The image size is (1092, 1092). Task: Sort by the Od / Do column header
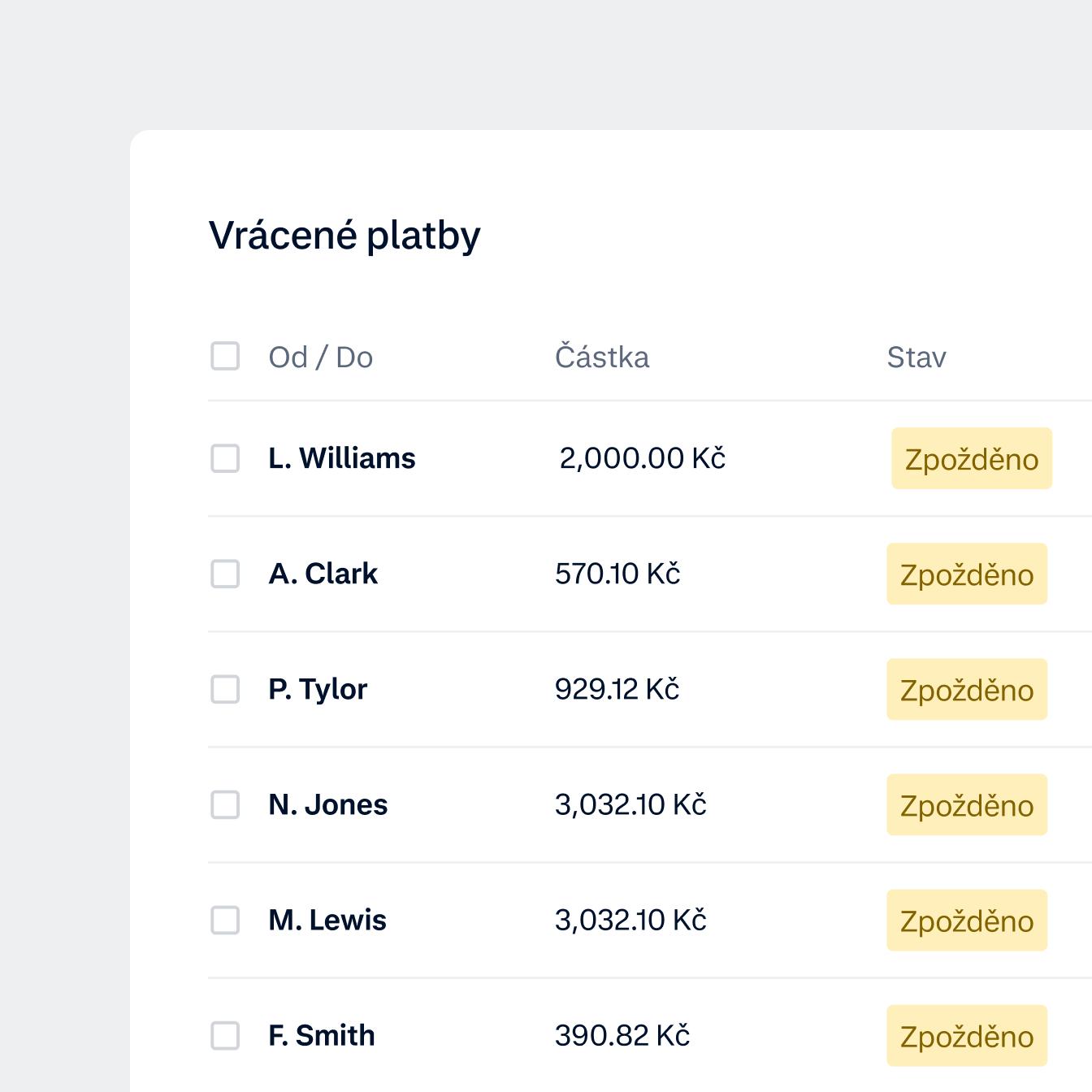321,356
